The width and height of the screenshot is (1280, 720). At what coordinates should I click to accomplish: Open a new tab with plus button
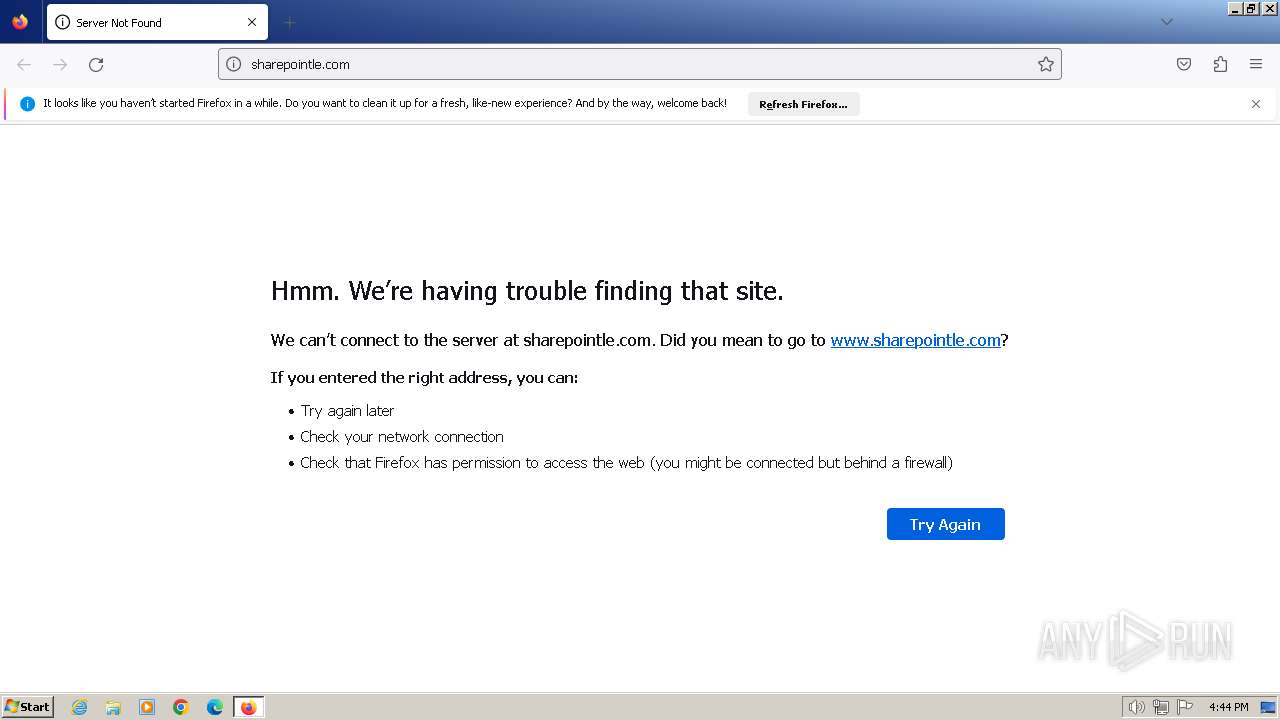point(290,22)
